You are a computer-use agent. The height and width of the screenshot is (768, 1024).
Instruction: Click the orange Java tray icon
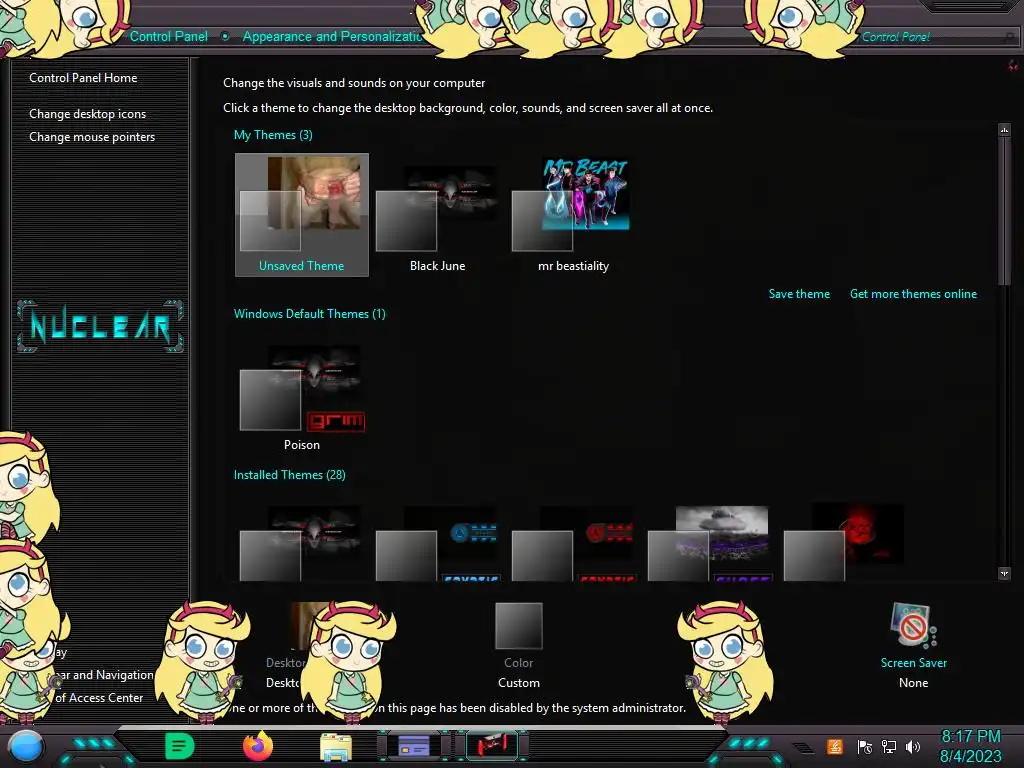pyautogui.click(x=835, y=746)
